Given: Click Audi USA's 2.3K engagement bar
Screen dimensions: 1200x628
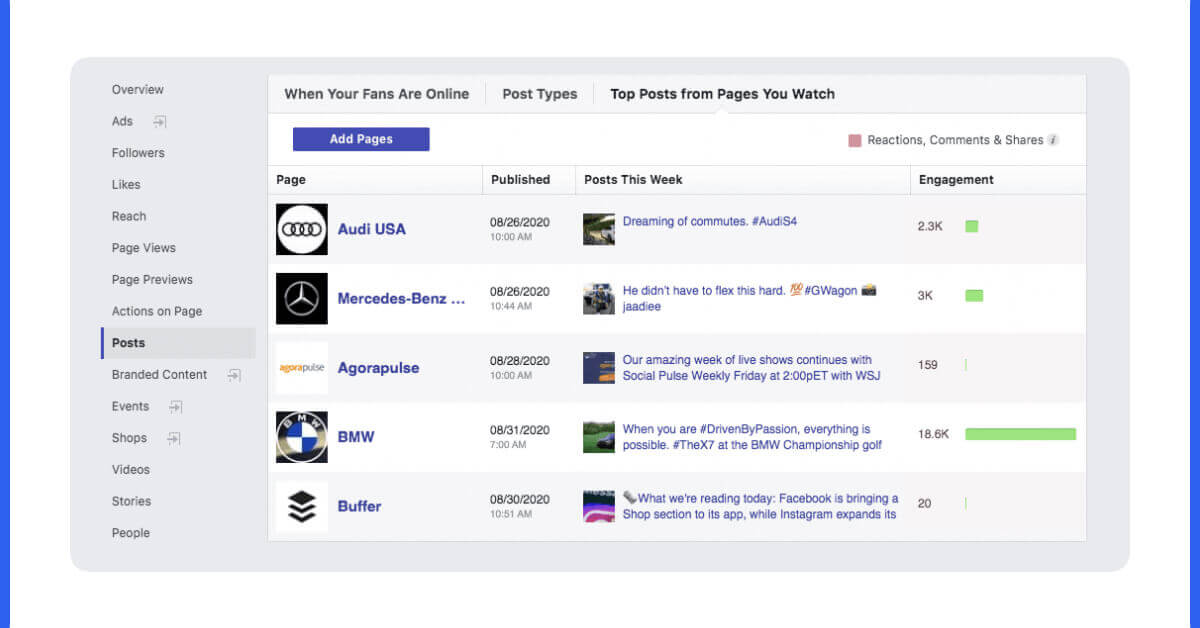Looking at the screenshot, I should point(971,227).
